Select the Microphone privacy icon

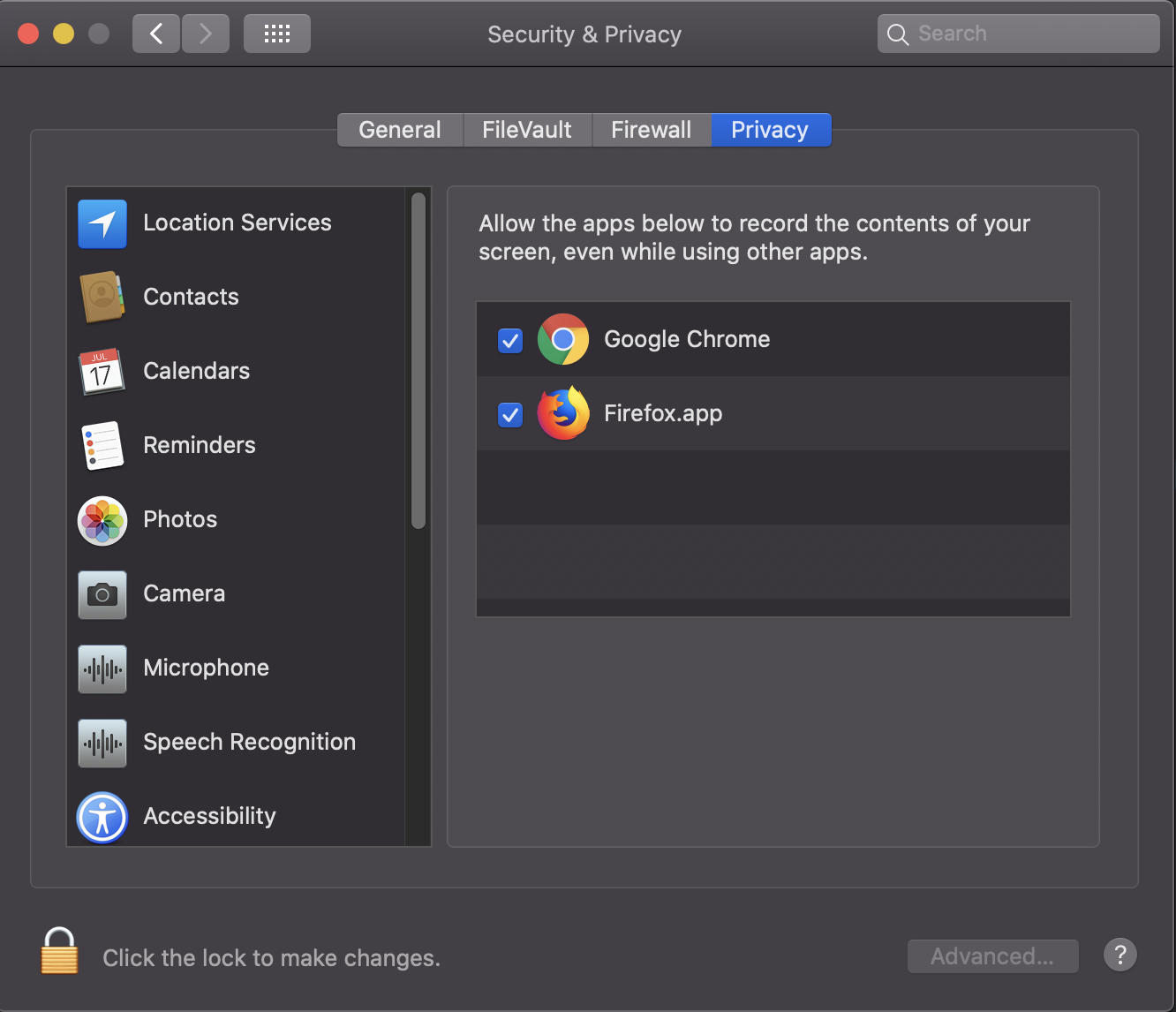click(x=102, y=668)
